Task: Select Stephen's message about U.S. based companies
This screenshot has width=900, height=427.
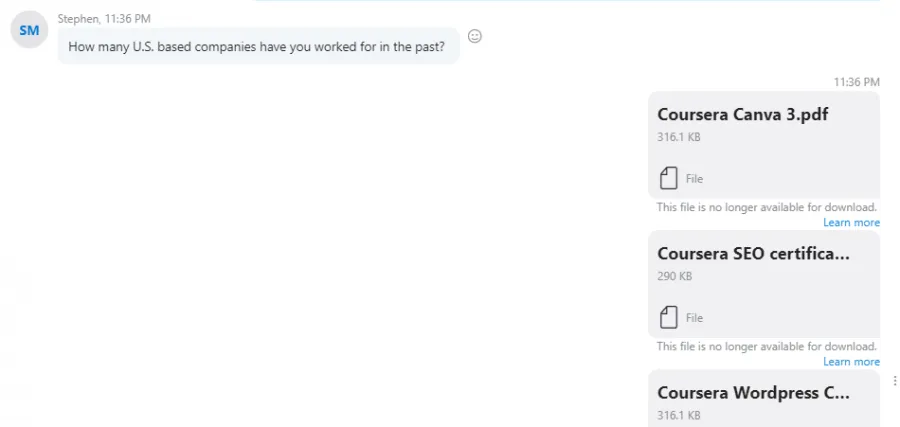Action: 258,46
